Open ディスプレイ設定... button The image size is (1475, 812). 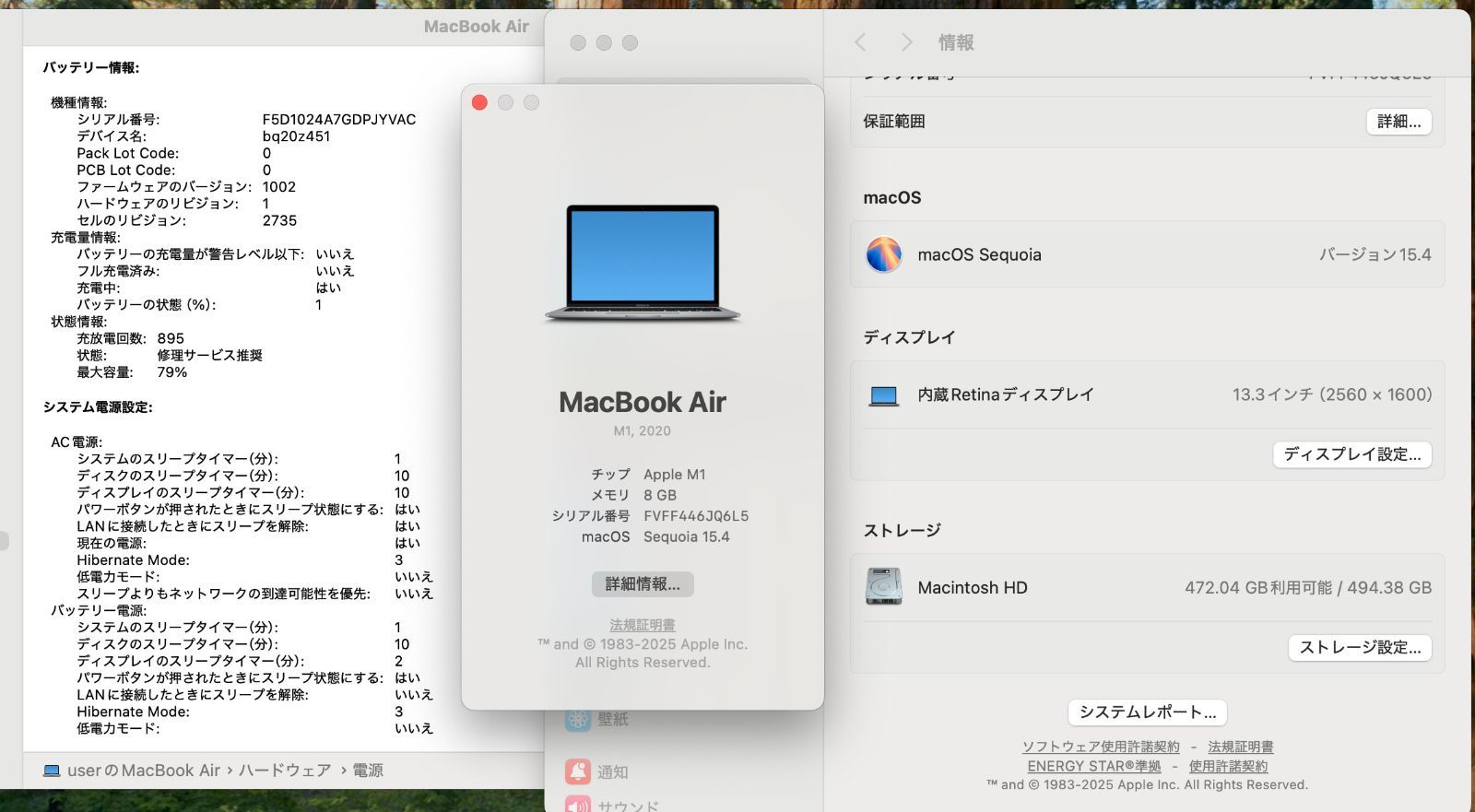pos(1352,454)
